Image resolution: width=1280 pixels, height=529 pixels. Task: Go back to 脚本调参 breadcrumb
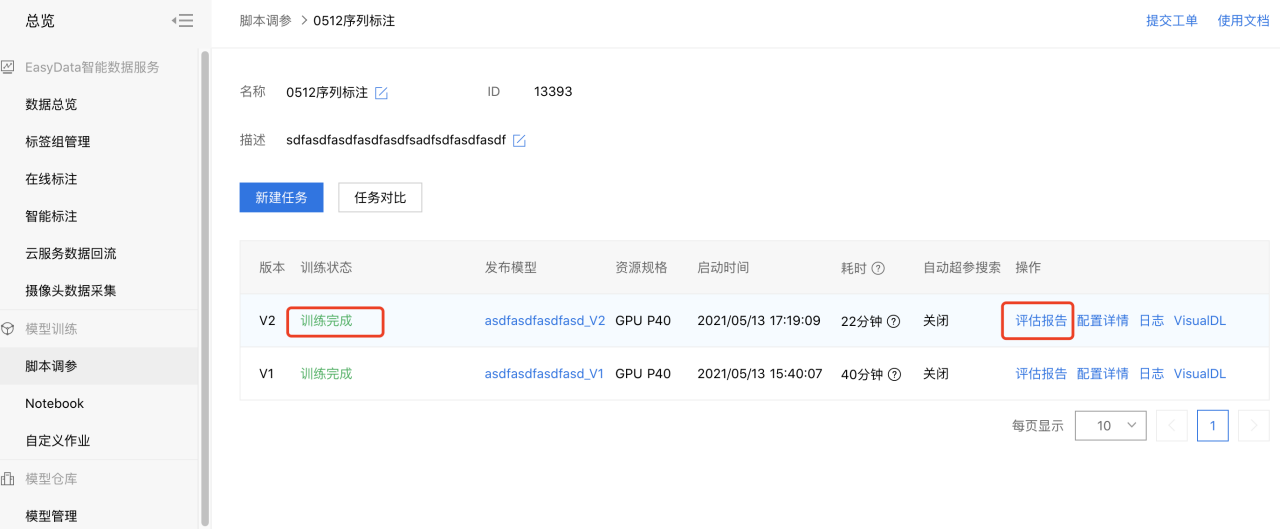[x=266, y=20]
